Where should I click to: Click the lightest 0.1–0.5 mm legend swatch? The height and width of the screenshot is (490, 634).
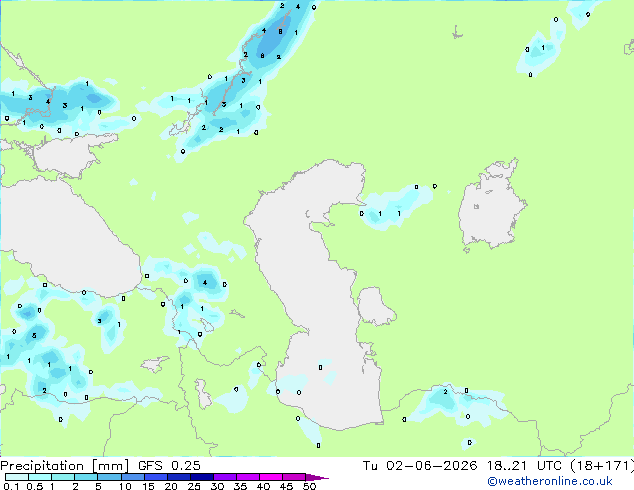point(17,477)
